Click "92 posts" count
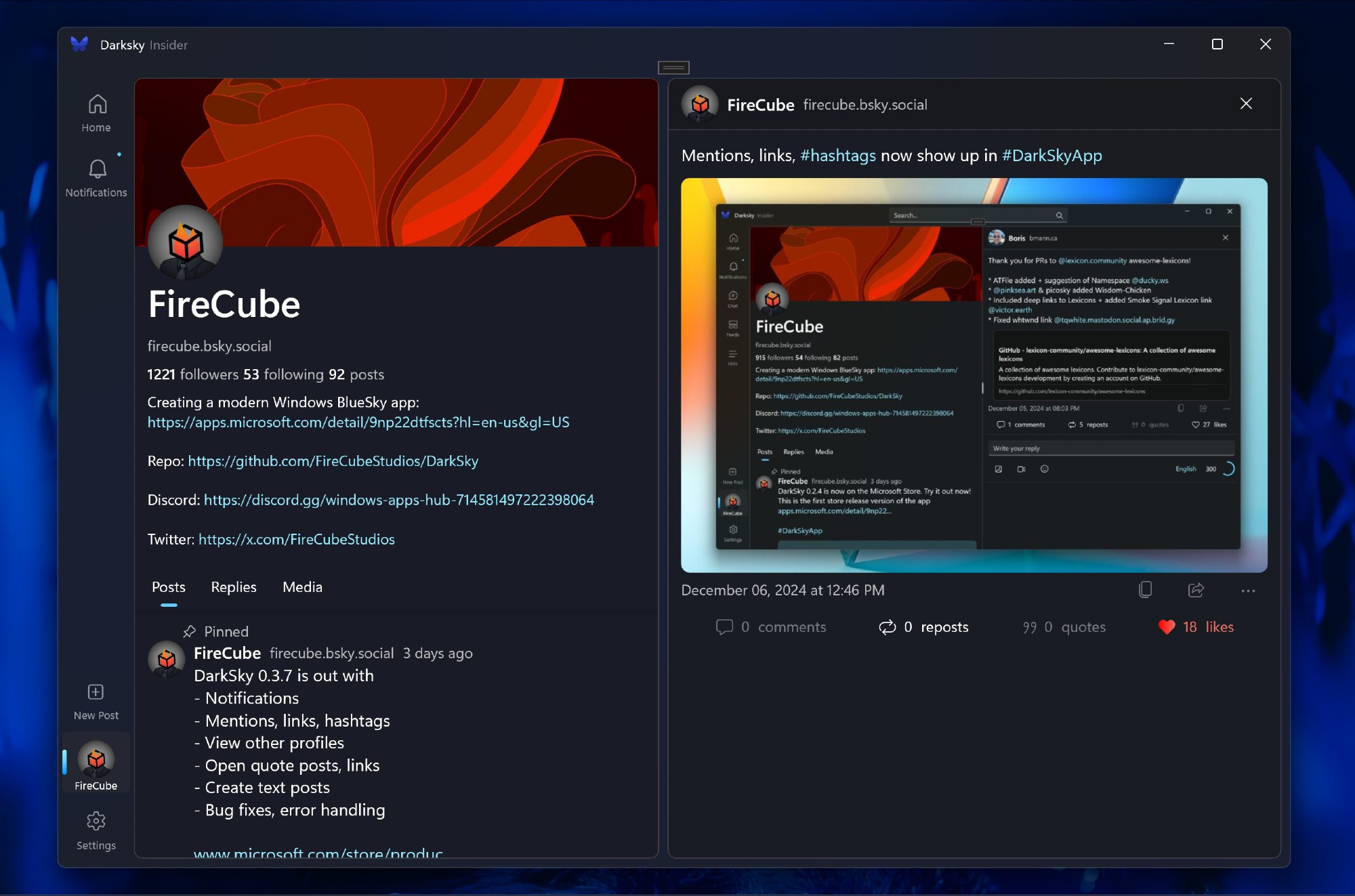1355x896 pixels. 356,375
